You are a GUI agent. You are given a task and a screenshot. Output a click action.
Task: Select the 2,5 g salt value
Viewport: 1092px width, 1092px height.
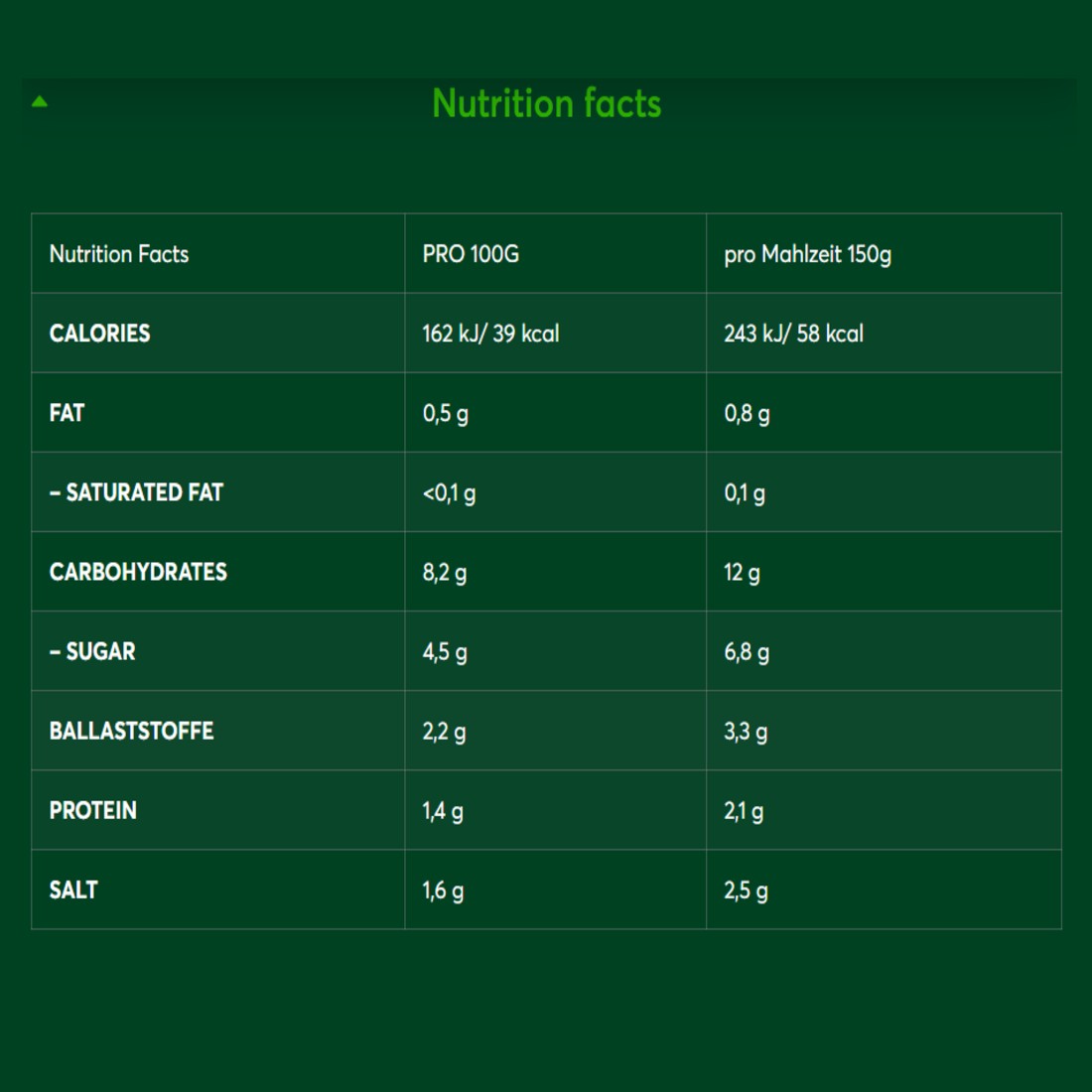[x=746, y=890]
